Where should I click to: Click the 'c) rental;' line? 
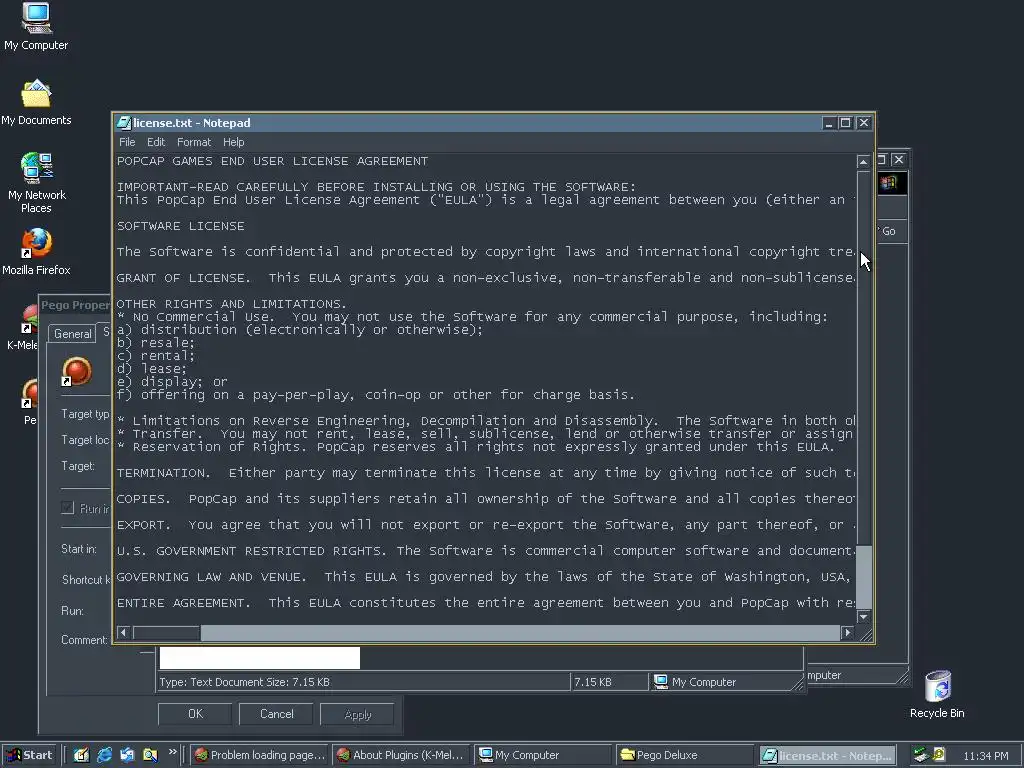pyautogui.click(x=155, y=356)
